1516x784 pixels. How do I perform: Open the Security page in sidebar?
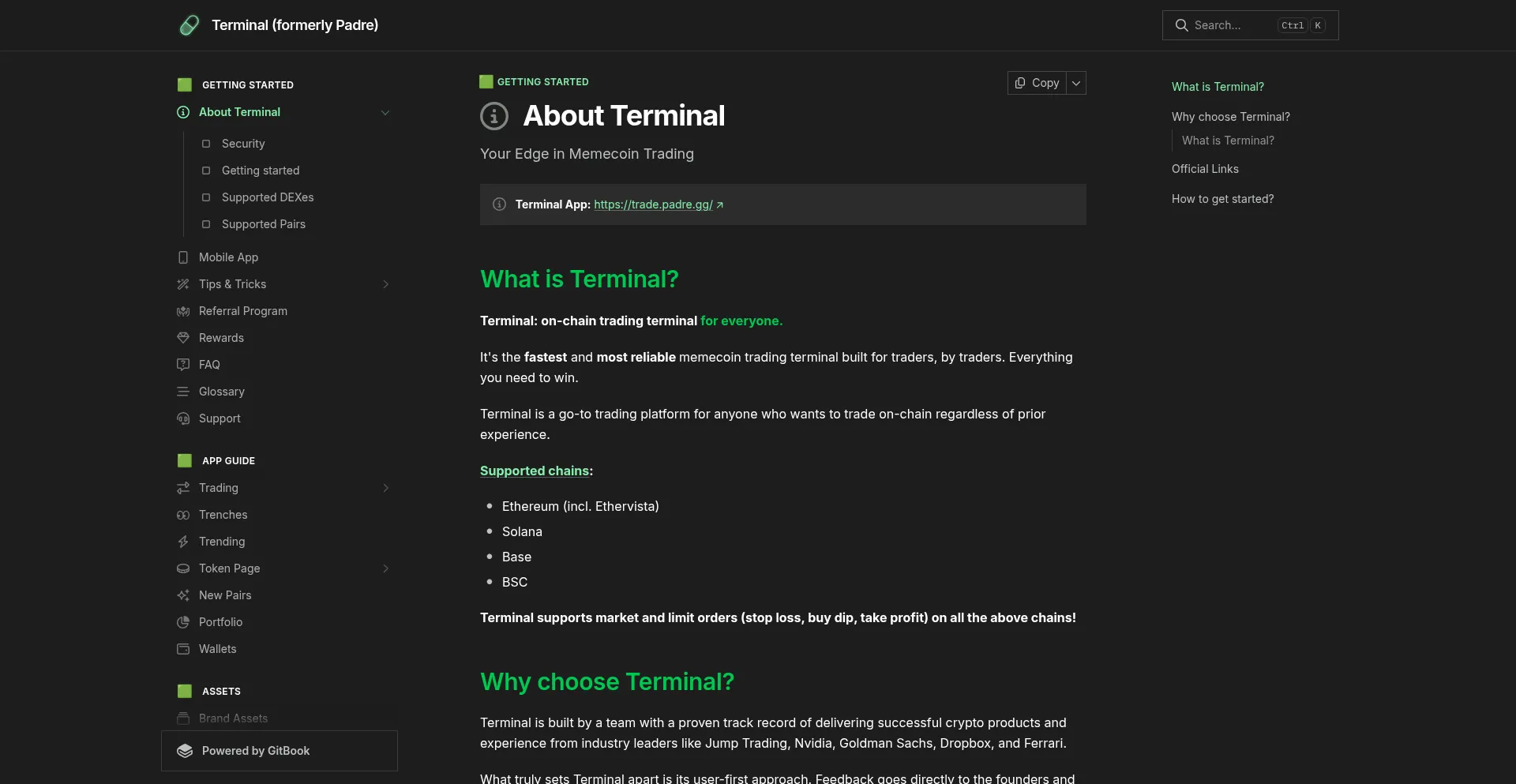[243, 144]
